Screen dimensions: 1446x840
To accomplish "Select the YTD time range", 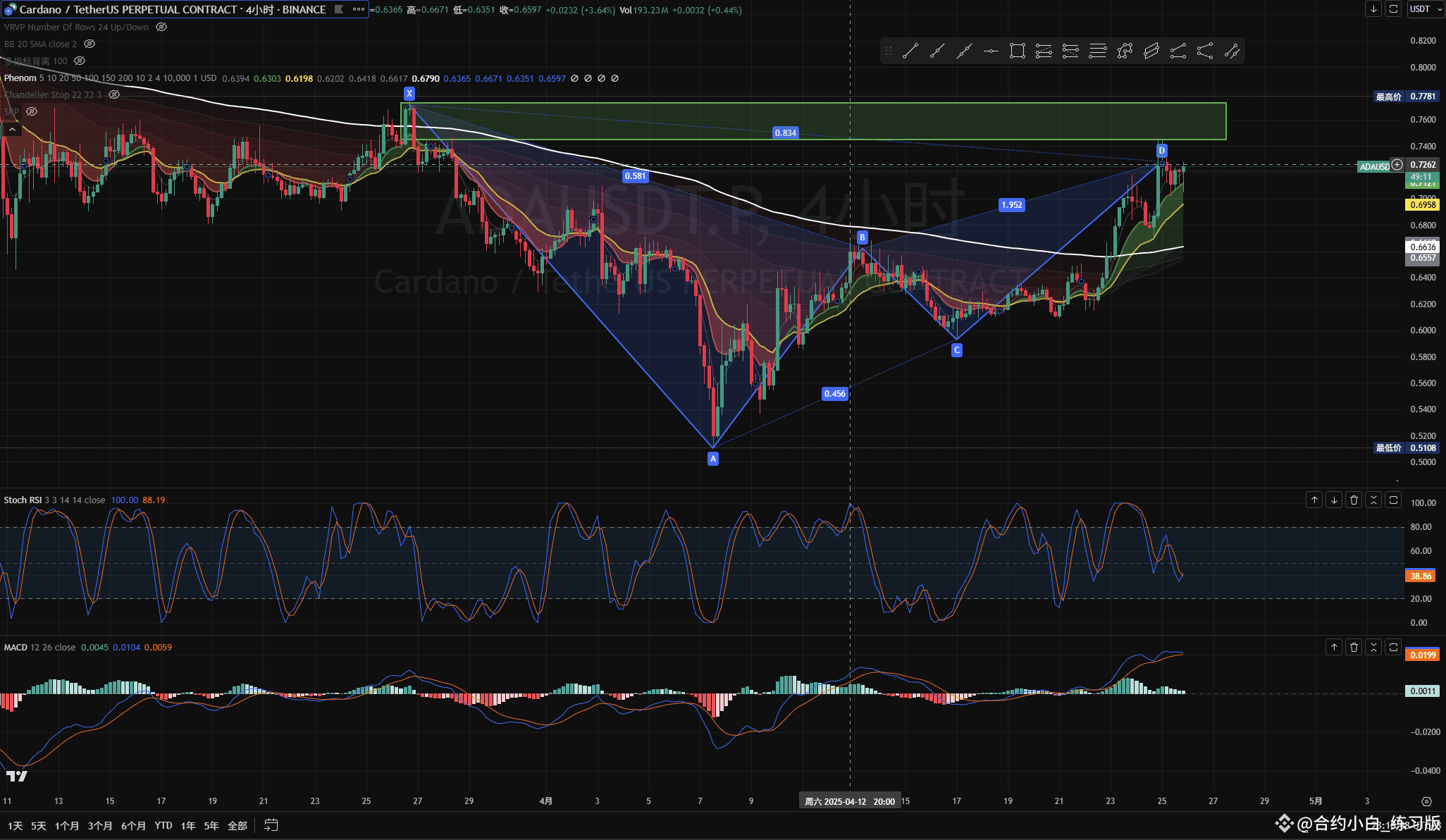I will [163, 825].
